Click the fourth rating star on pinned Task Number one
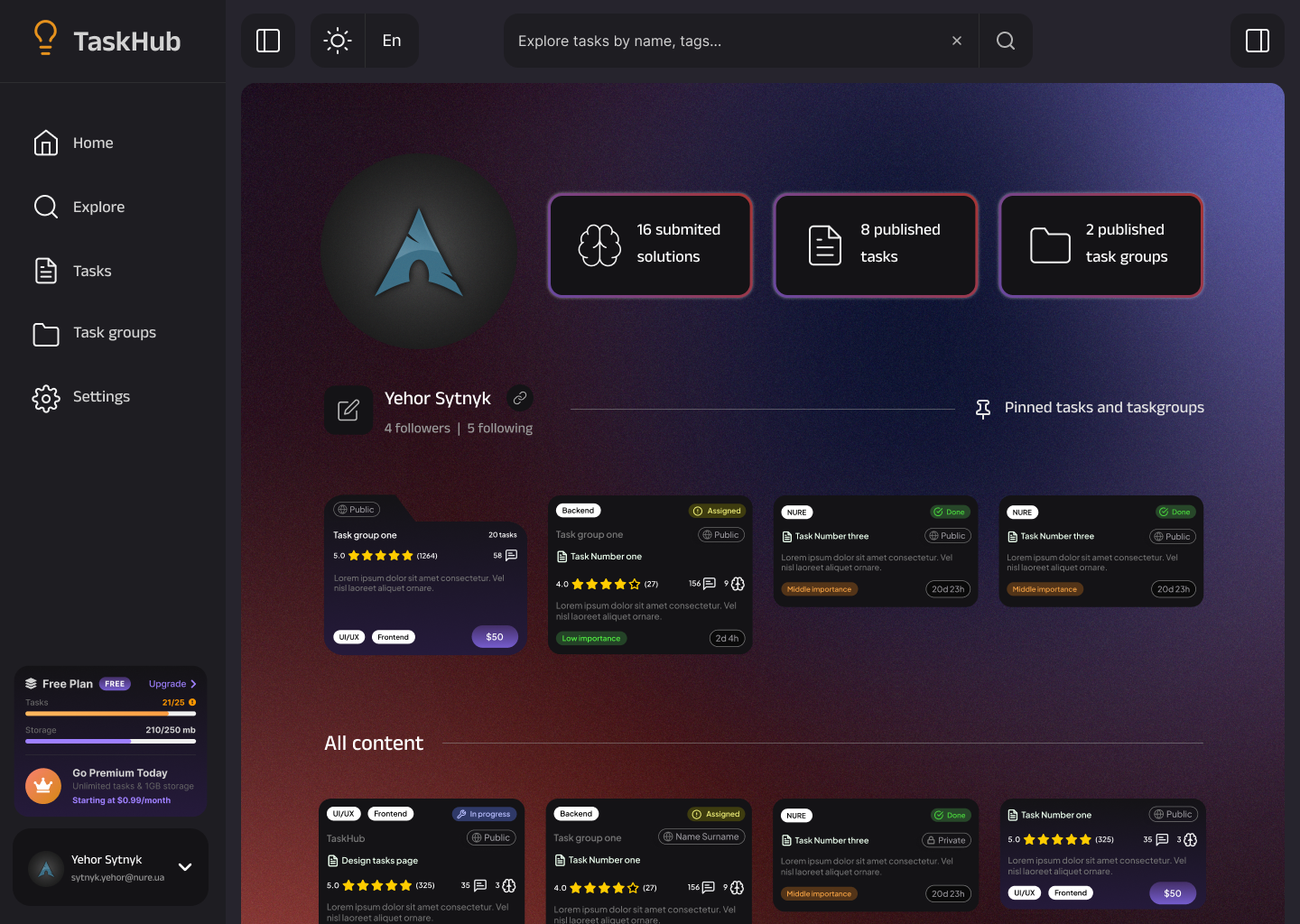Image resolution: width=1300 pixels, height=924 pixels. coord(620,584)
